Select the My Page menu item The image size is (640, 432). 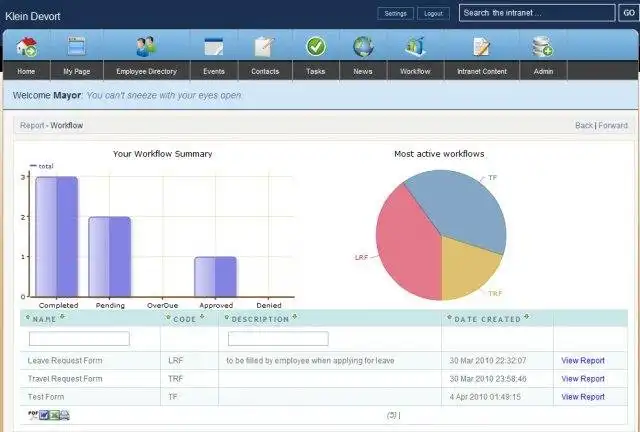tap(77, 71)
